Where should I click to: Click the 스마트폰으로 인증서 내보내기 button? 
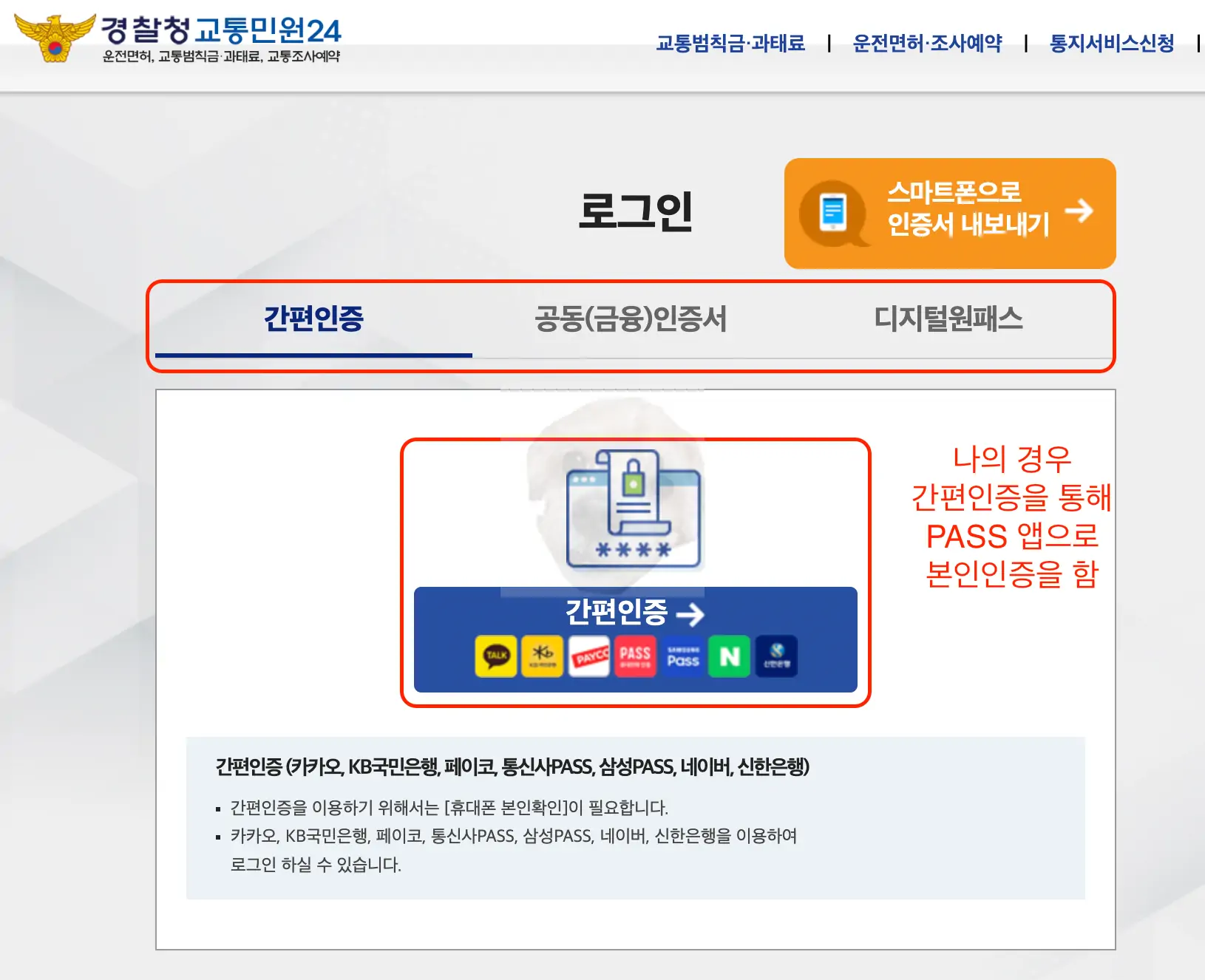(949, 213)
